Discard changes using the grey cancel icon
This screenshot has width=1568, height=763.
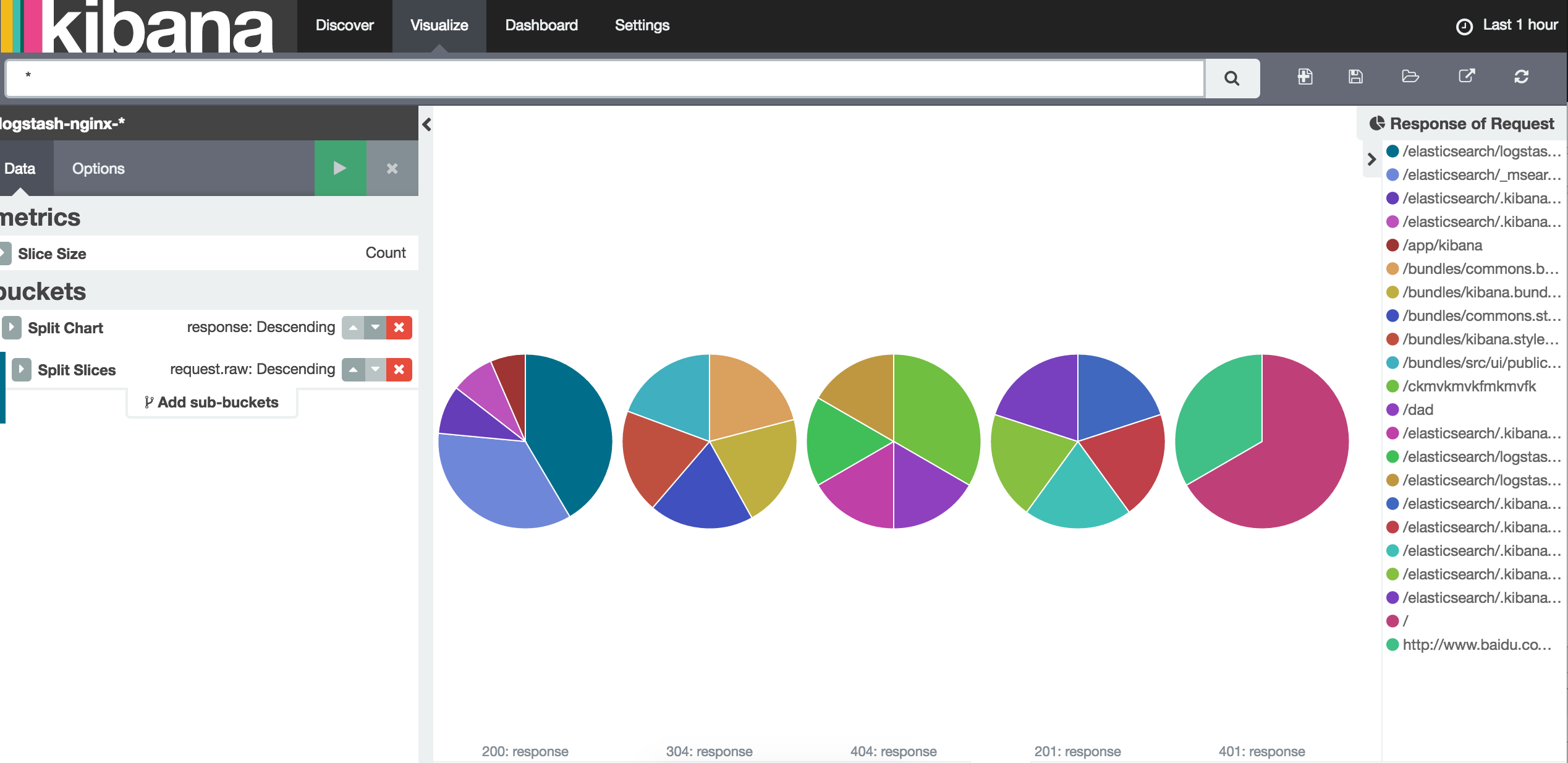[392, 168]
